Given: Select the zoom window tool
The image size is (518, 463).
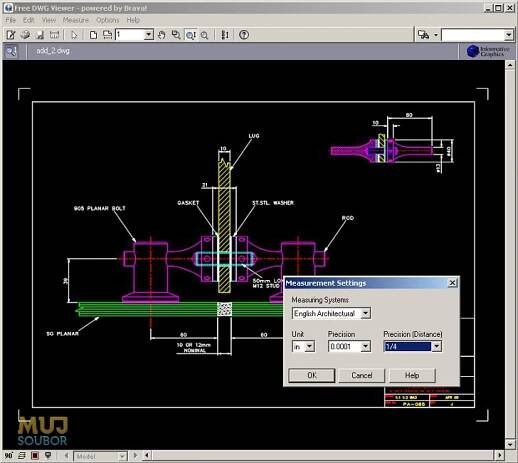Looking at the screenshot, I should click(176, 35).
